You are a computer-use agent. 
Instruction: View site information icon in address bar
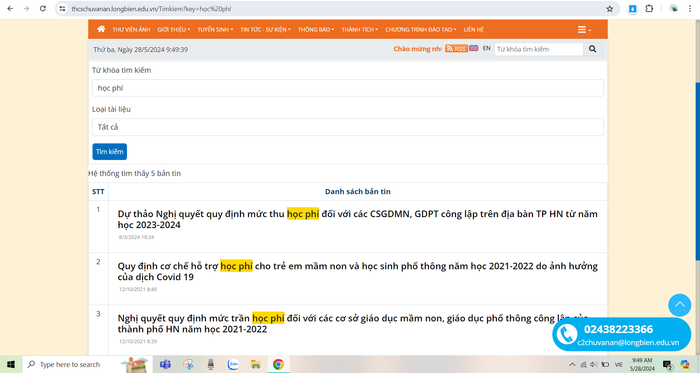click(62, 8)
